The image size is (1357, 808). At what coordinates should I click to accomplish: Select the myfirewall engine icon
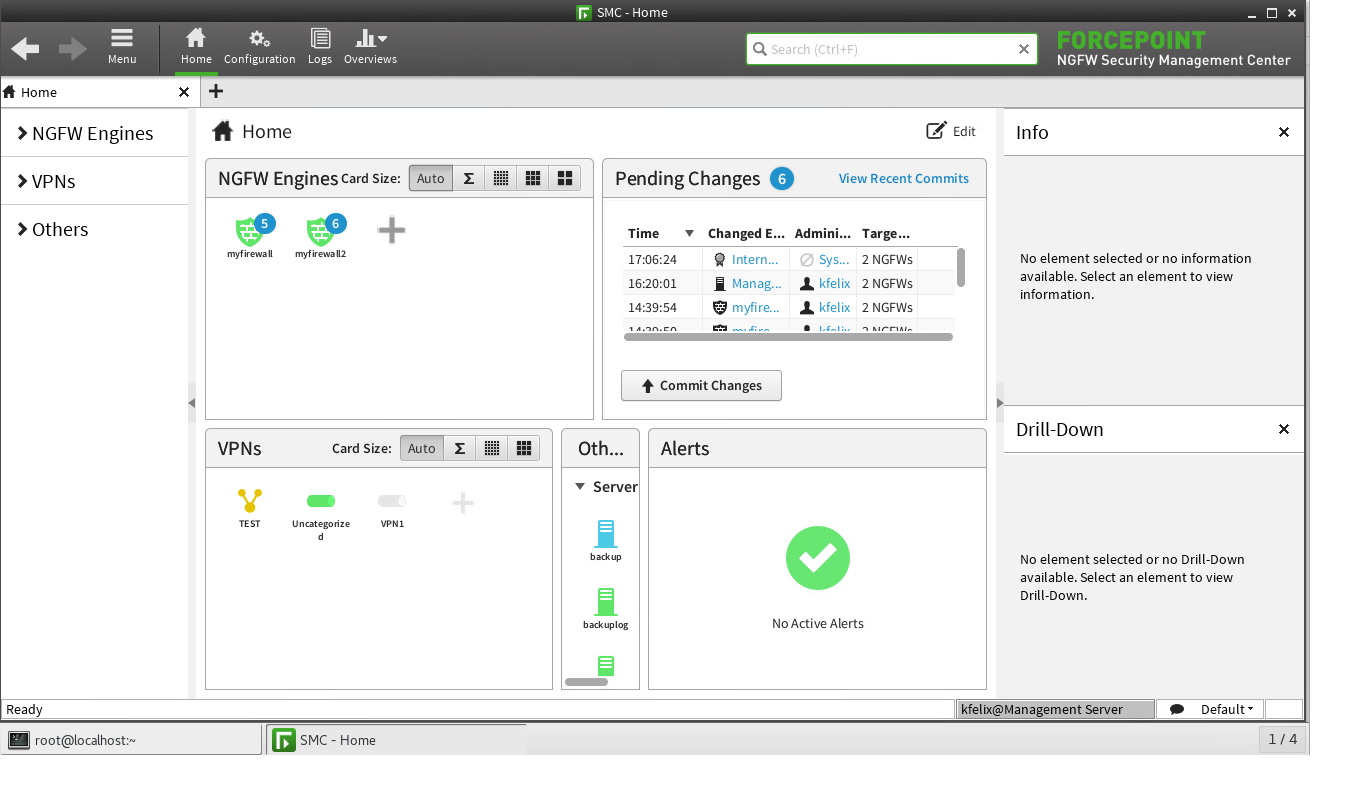pyautogui.click(x=249, y=232)
